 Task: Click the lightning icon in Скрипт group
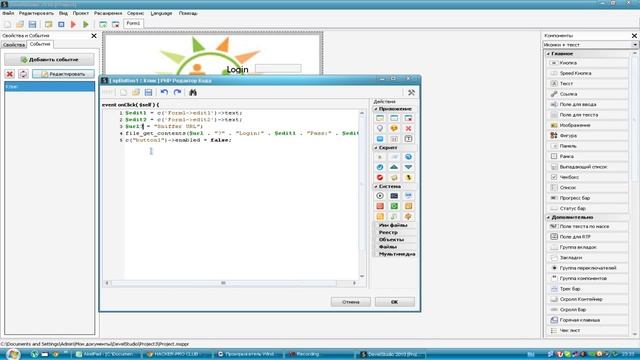[x=408, y=177]
